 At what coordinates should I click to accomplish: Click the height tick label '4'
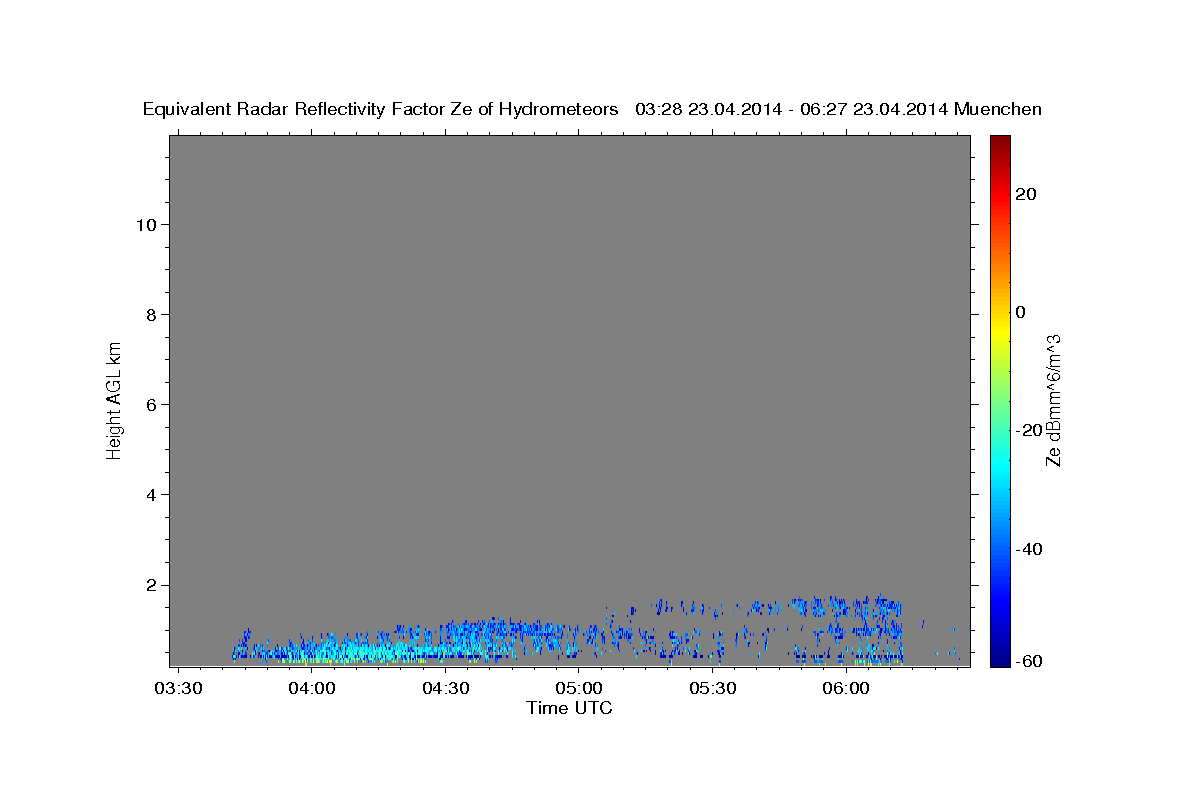(149, 494)
